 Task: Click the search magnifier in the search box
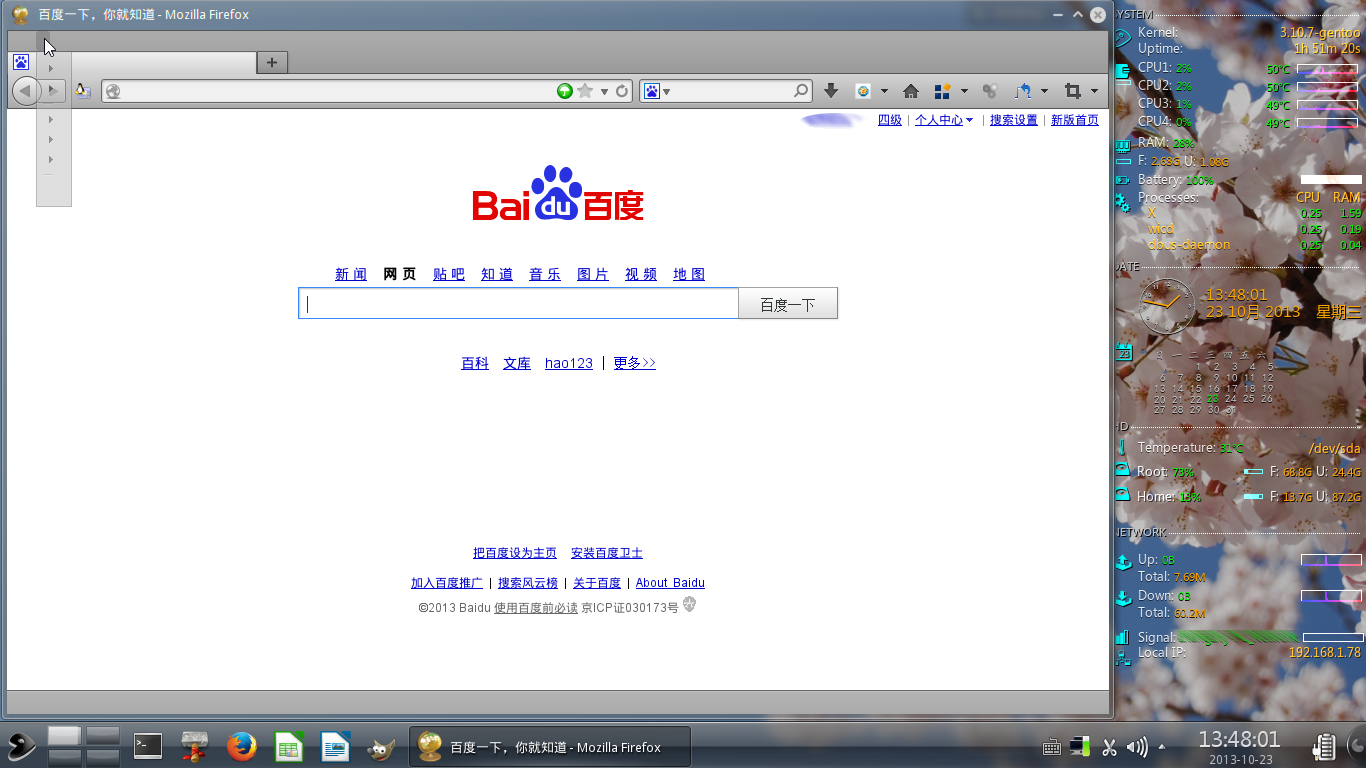(801, 91)
